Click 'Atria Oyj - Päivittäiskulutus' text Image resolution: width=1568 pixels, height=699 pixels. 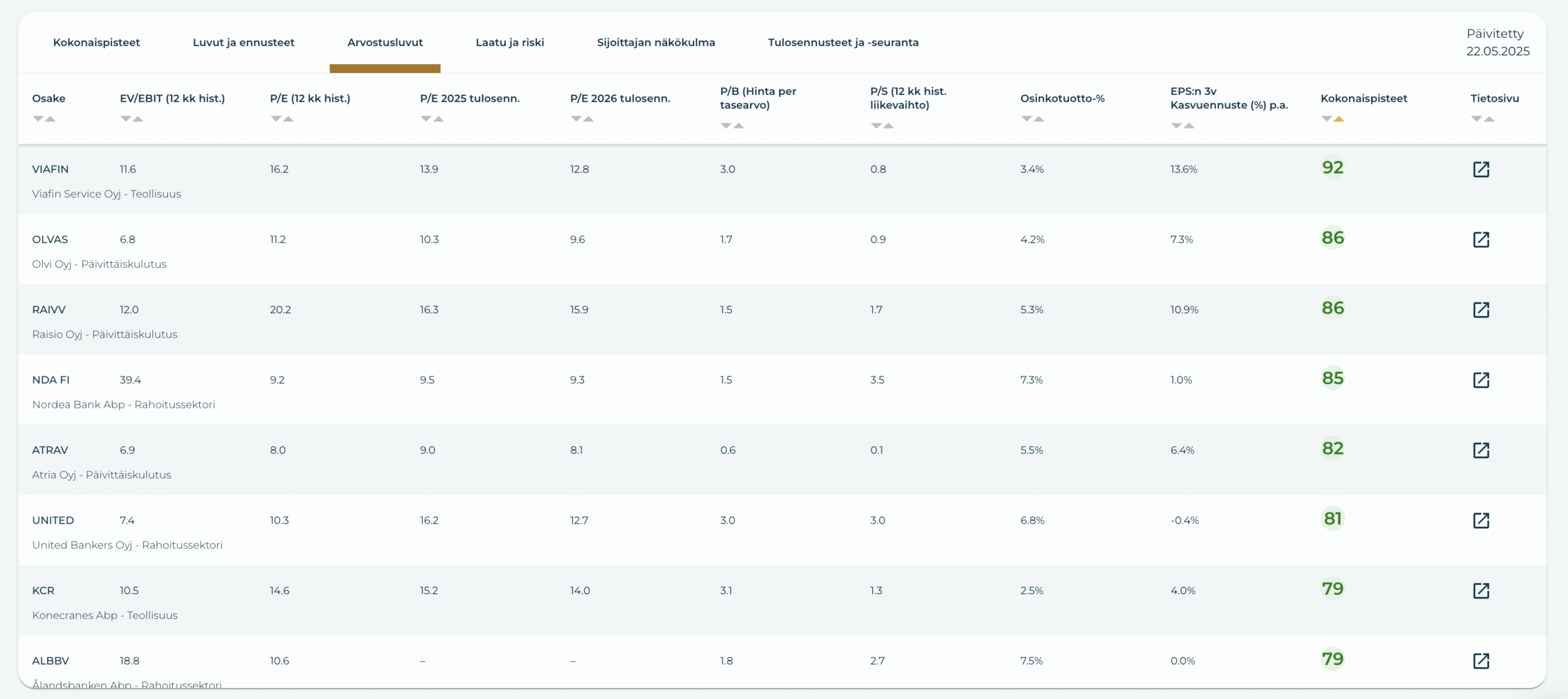click(102, 475)
